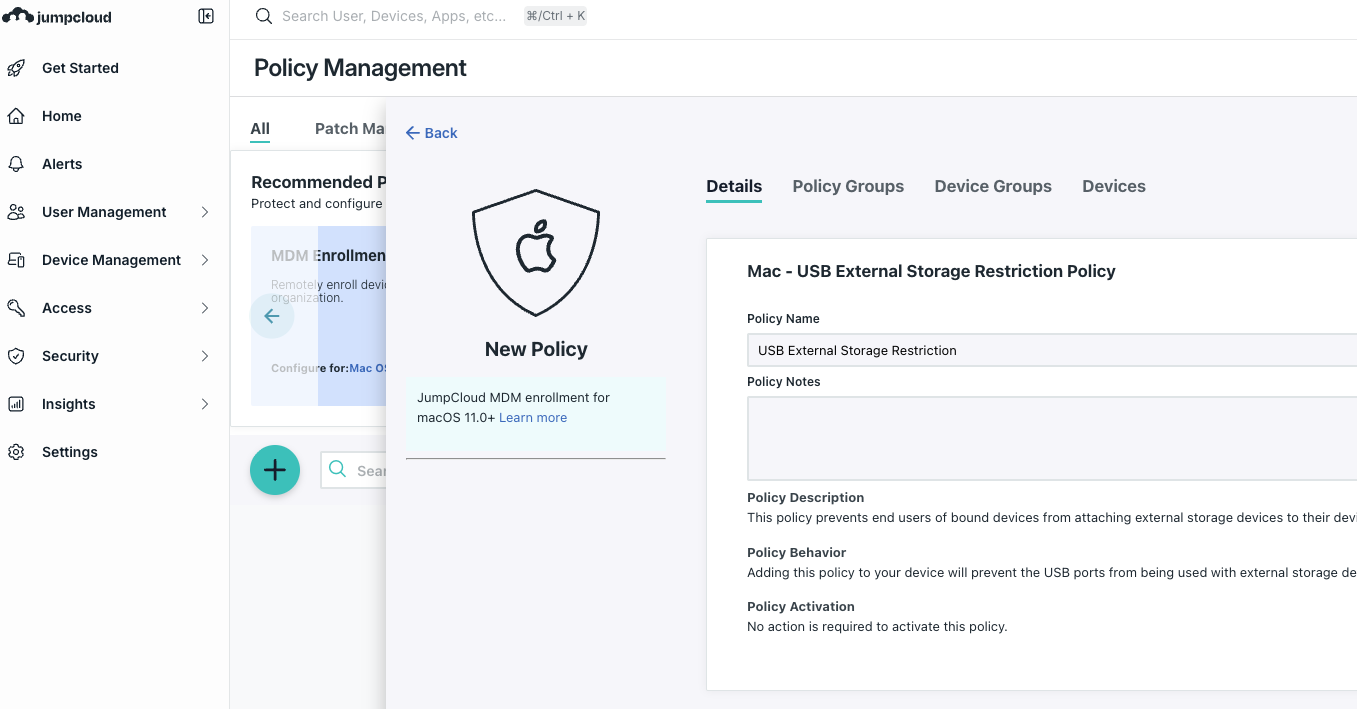Go back using the Back link

pos(432,133)
